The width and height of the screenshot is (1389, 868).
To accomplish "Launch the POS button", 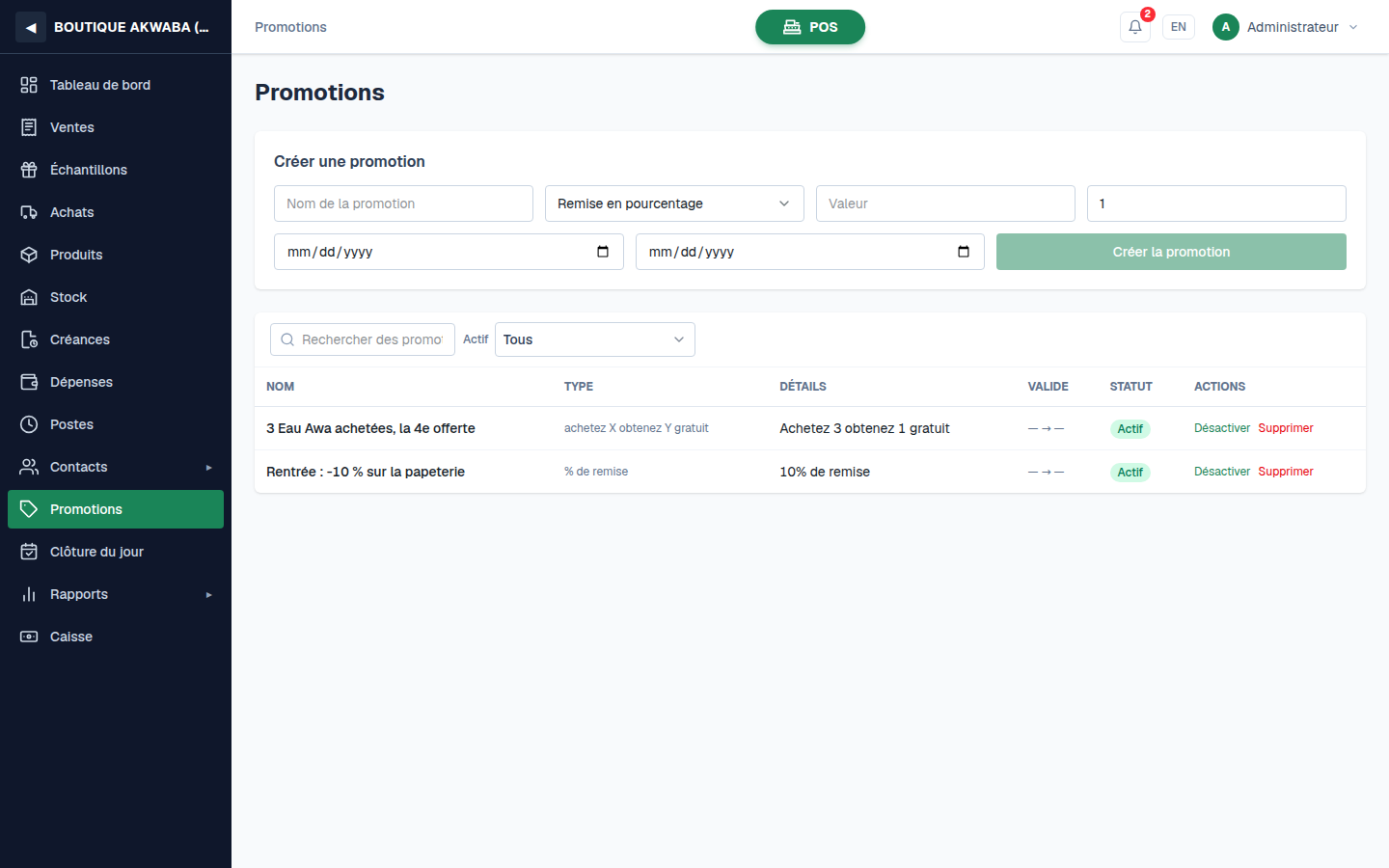I will 810,27.
